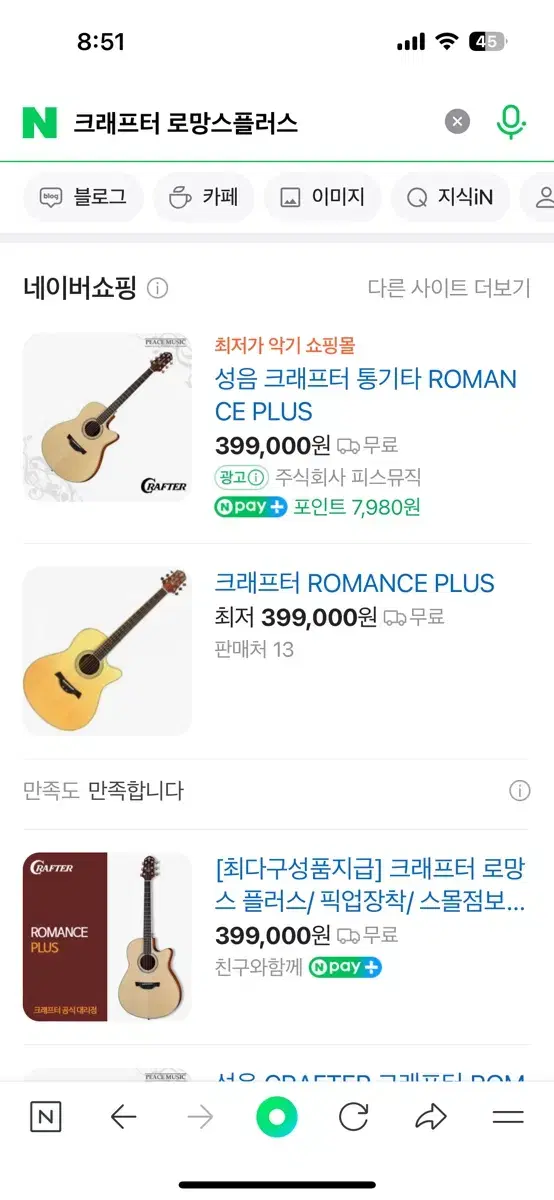Show info next to 네이버쇼핑 heading
Screen dimensions: 554x1200
[158, 289]
